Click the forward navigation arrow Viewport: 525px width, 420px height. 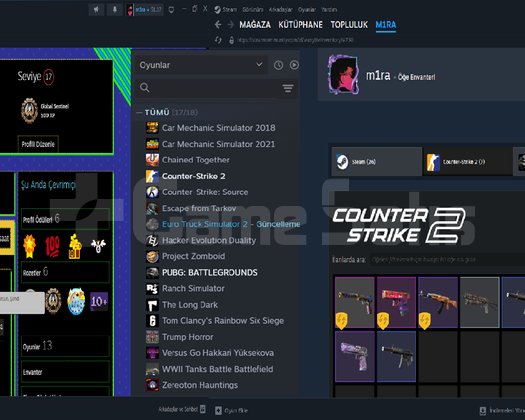click(x=230, y=24)
